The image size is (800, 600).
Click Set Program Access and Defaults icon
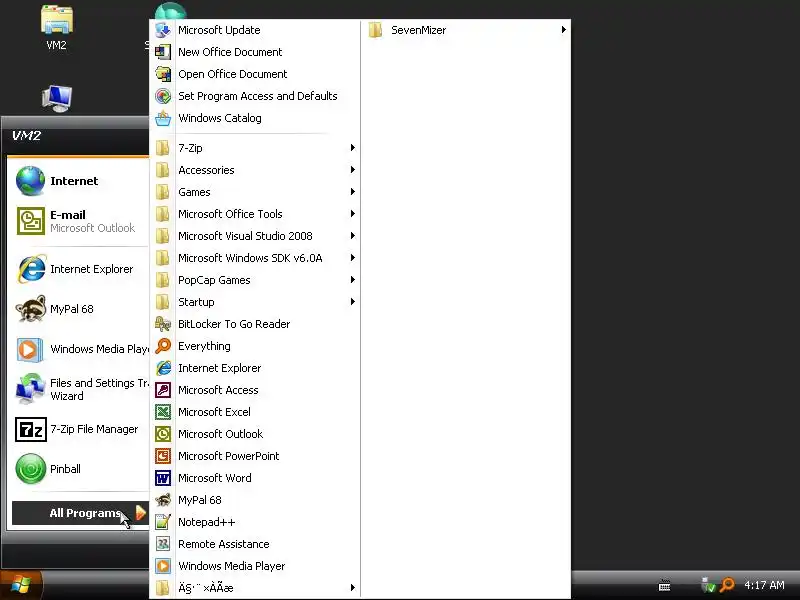pos(163,96)
